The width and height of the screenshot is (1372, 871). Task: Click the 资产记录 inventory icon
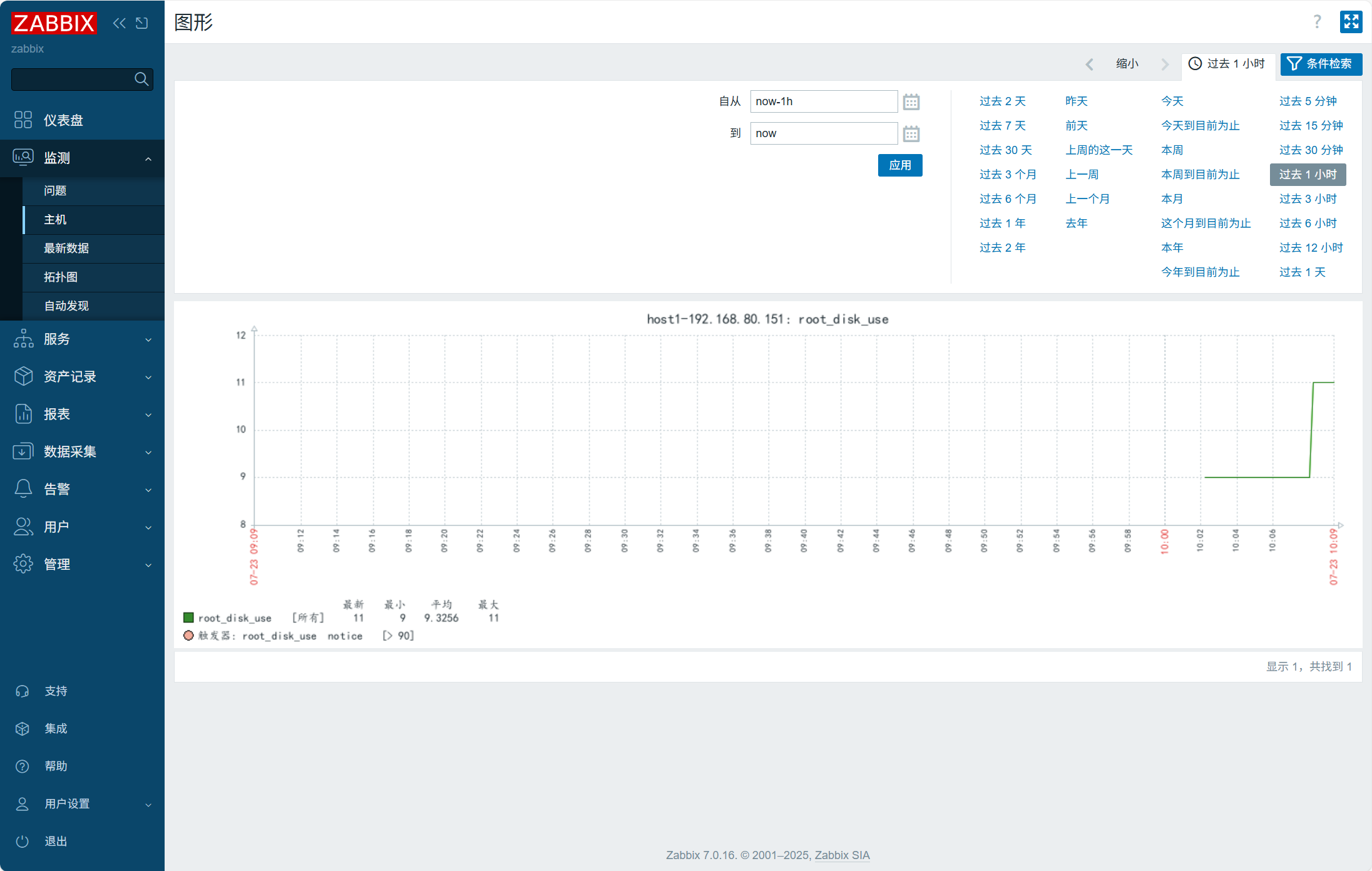tap(23, 376)
